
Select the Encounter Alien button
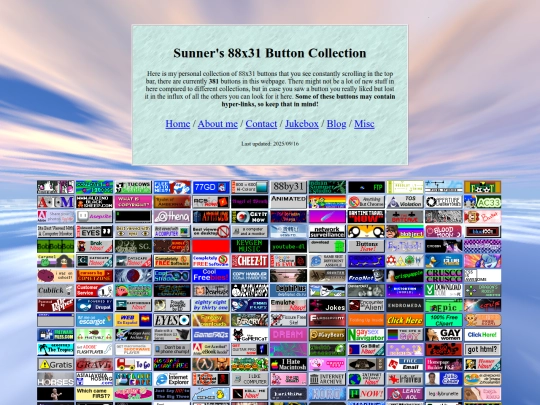click(x=366, y=305)
